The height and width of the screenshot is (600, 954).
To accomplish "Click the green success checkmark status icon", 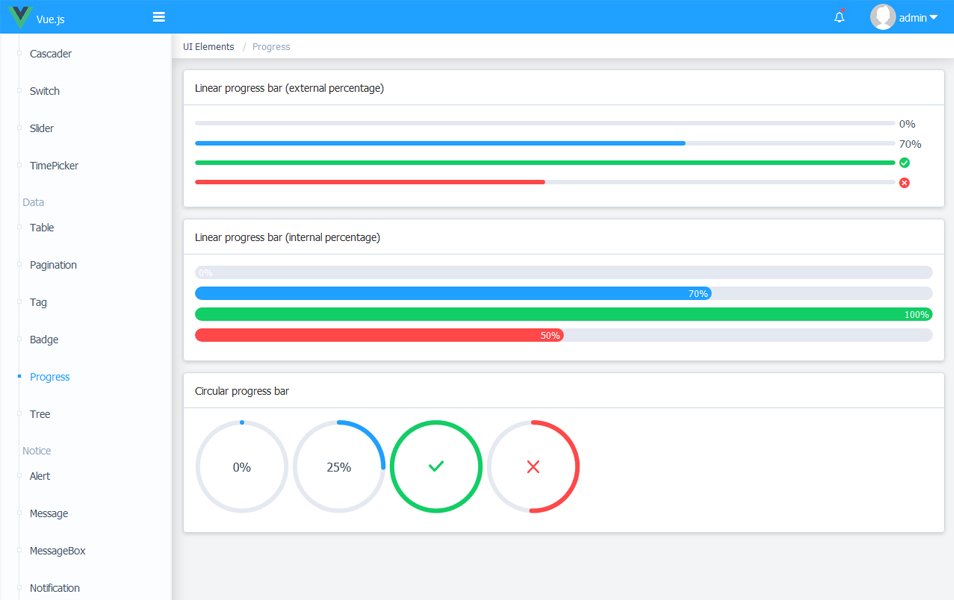I will pos(904,162).
